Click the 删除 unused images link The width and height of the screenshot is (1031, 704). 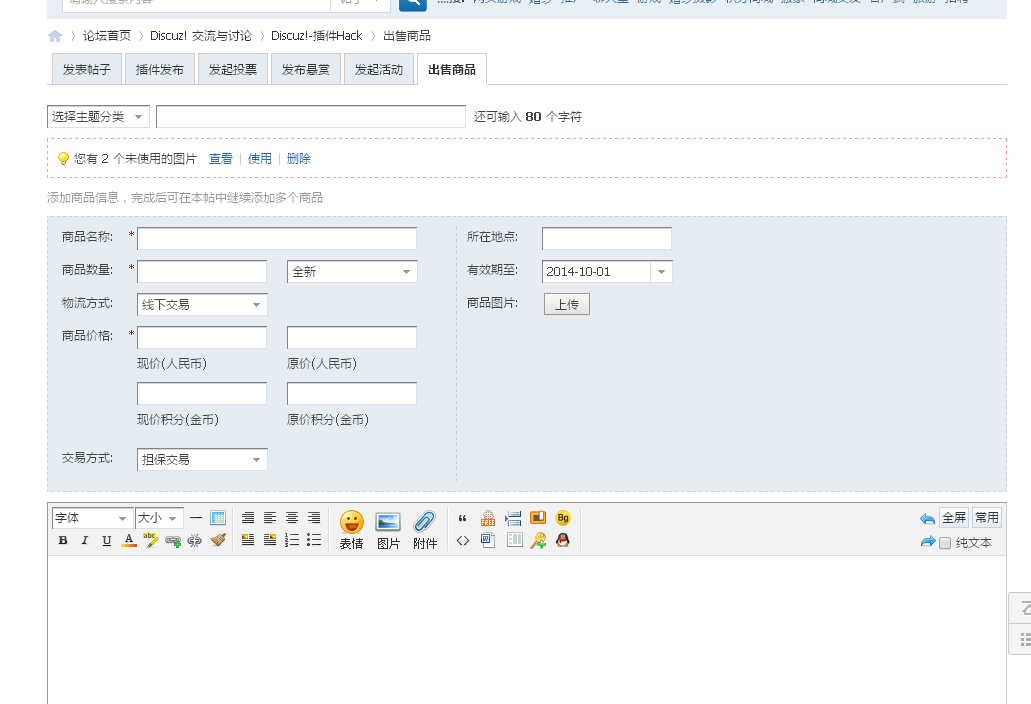pyautogui.click(x=299, y=158)
